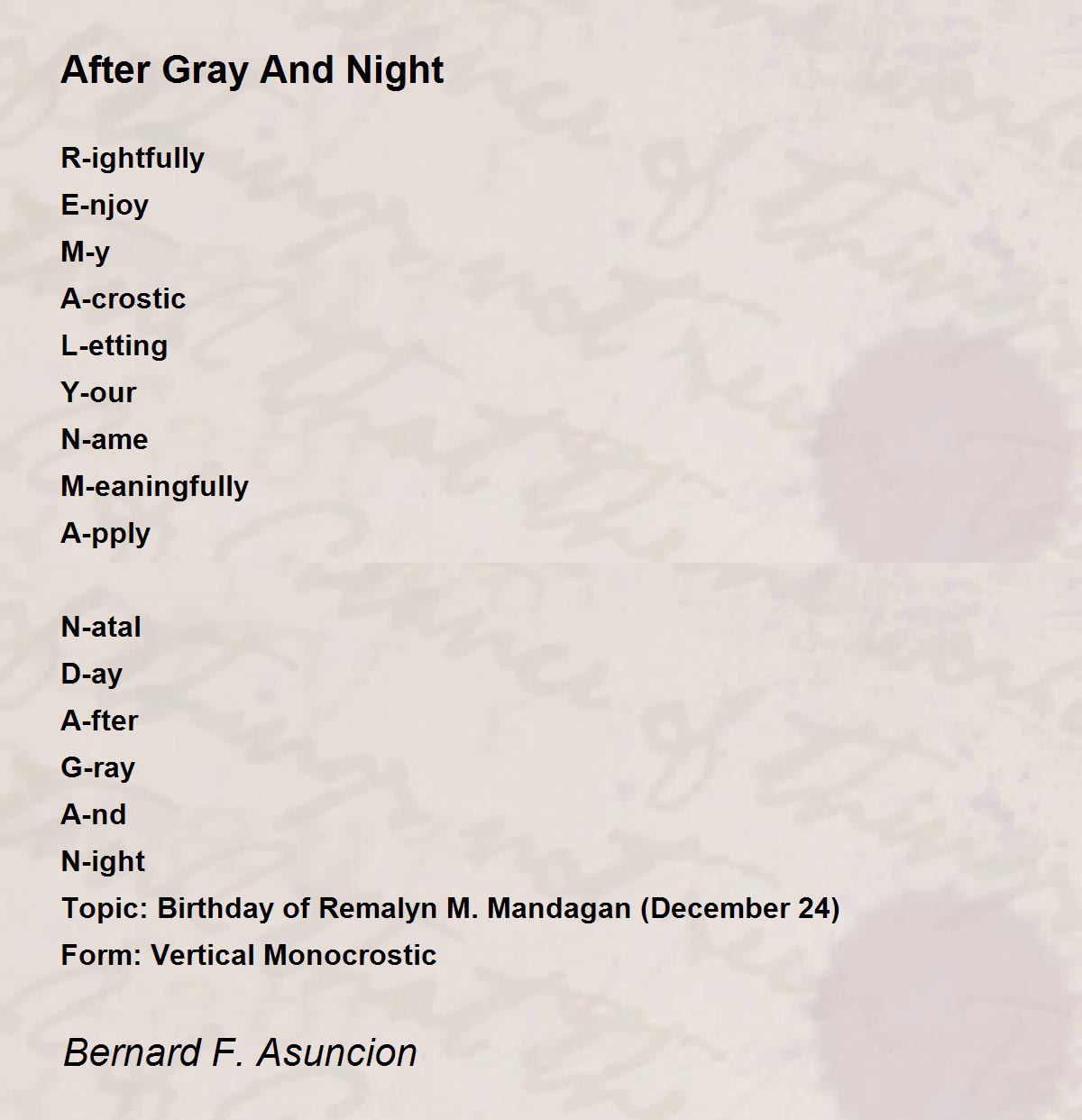
Task: Click the line A-pply
Action: point(105,534)
